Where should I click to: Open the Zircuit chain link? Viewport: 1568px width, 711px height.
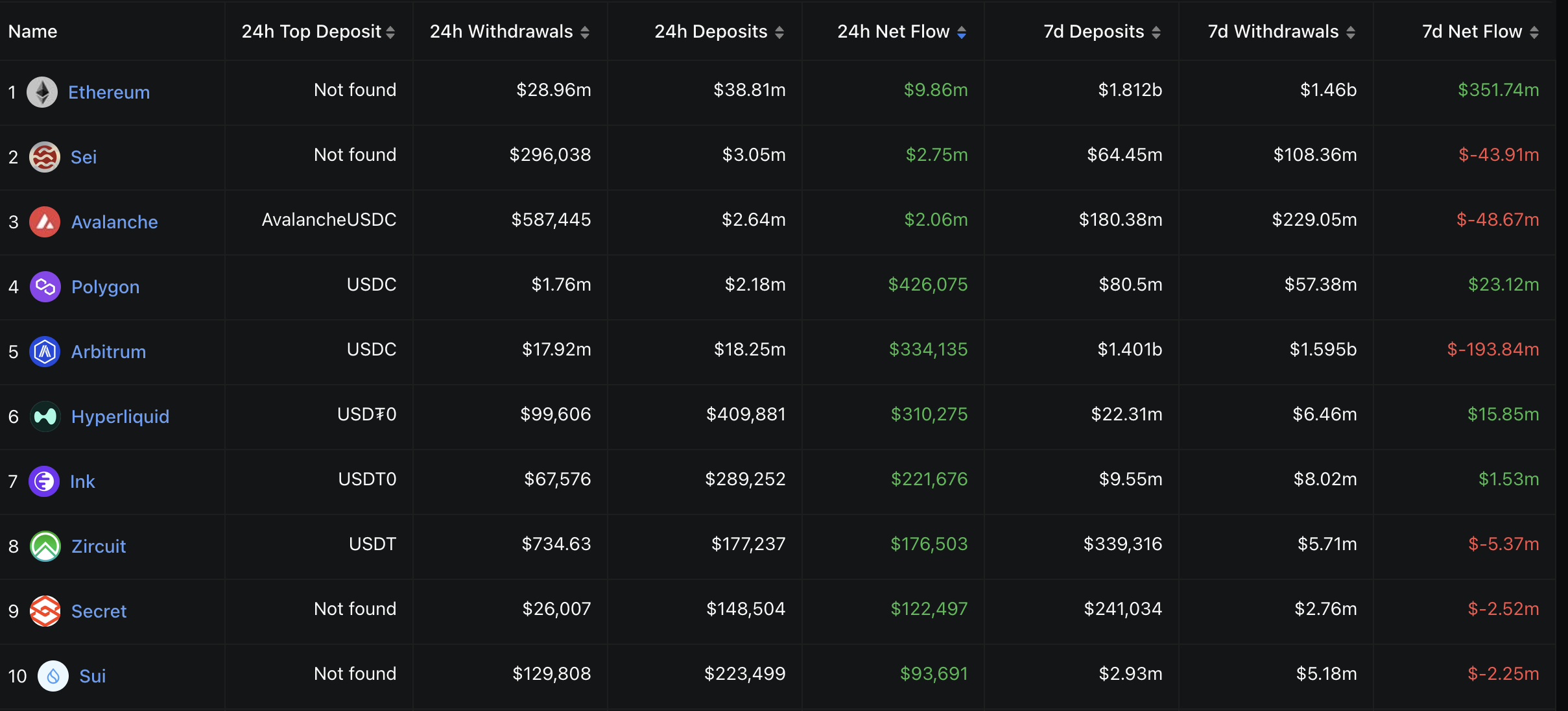coord(99,546)
